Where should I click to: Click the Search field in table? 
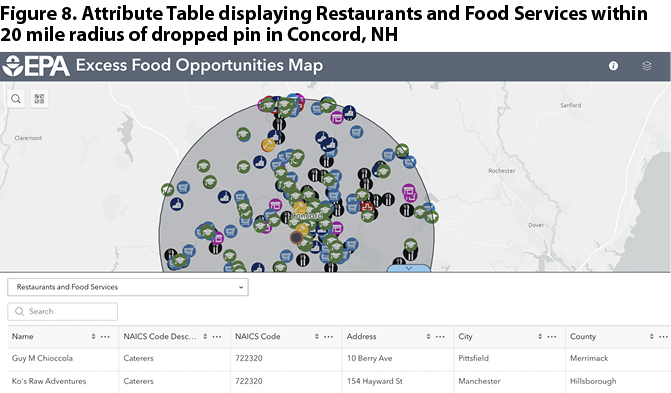coord(62,311)
